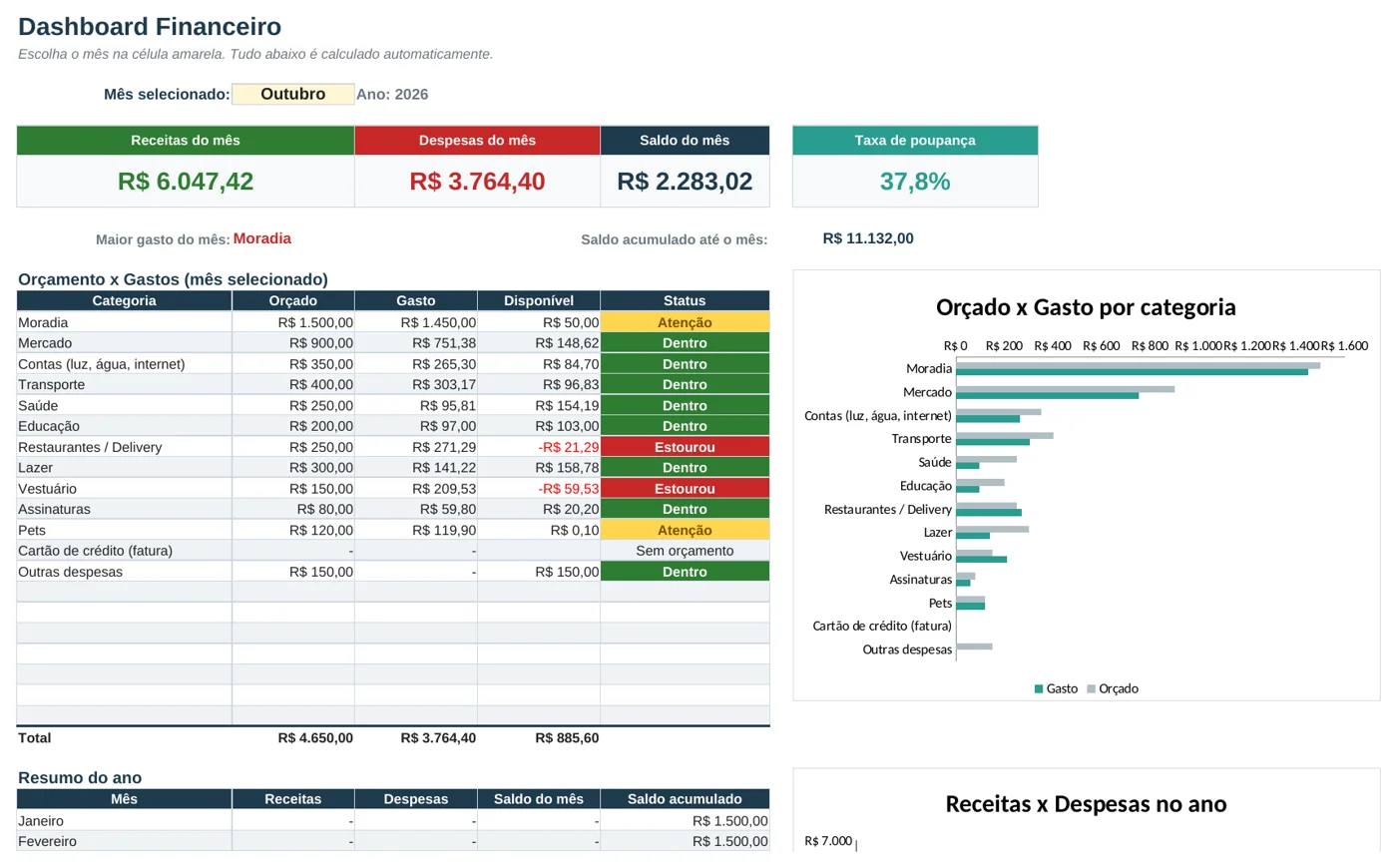Click the "Saldo acumulado" column header
Viewport: 1397px width, 868px height.
point(685,799)
